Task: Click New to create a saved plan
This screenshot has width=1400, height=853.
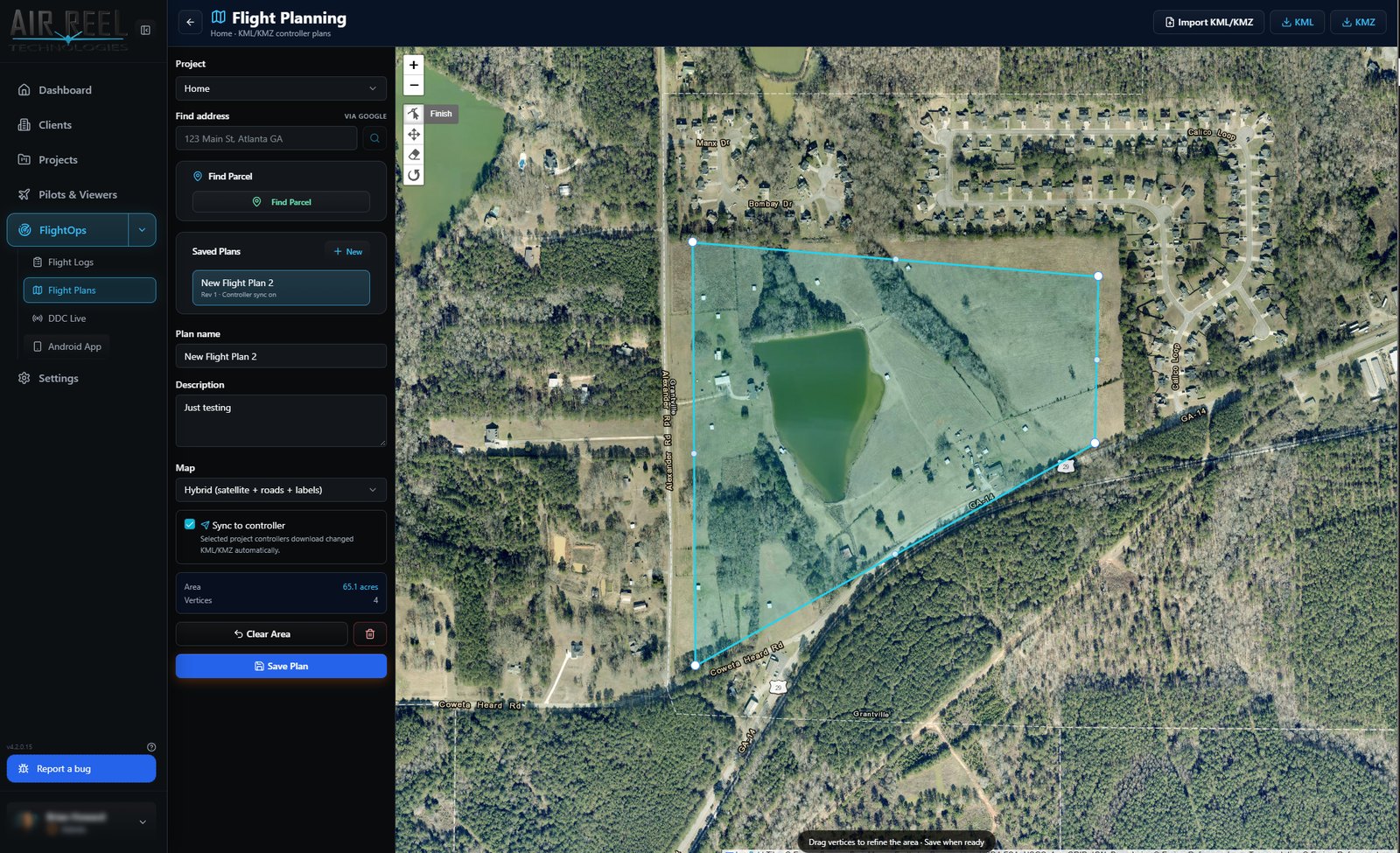Action: [347, 251]
